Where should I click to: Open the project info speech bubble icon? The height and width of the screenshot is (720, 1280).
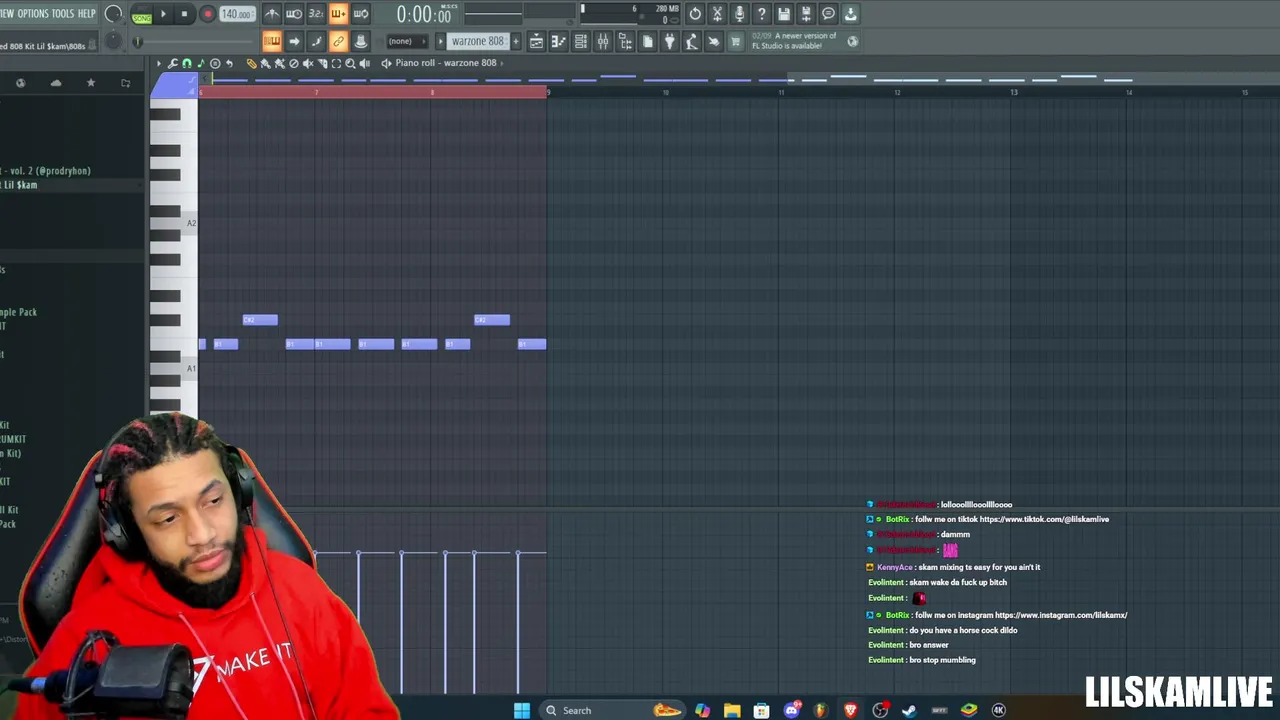click(x=828, y=14)
